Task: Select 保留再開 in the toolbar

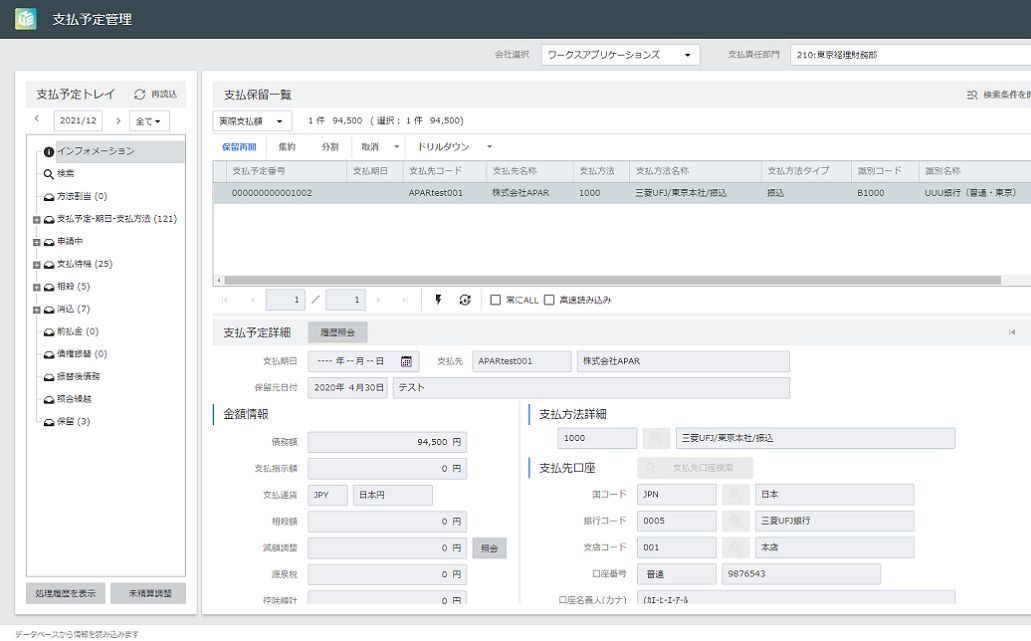Action: (238, 147)
